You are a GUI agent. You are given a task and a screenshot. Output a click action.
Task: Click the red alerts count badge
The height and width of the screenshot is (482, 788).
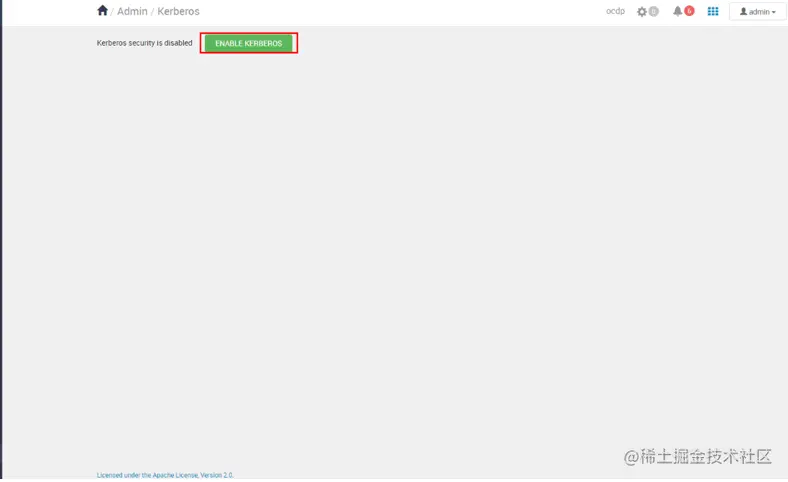689,11
